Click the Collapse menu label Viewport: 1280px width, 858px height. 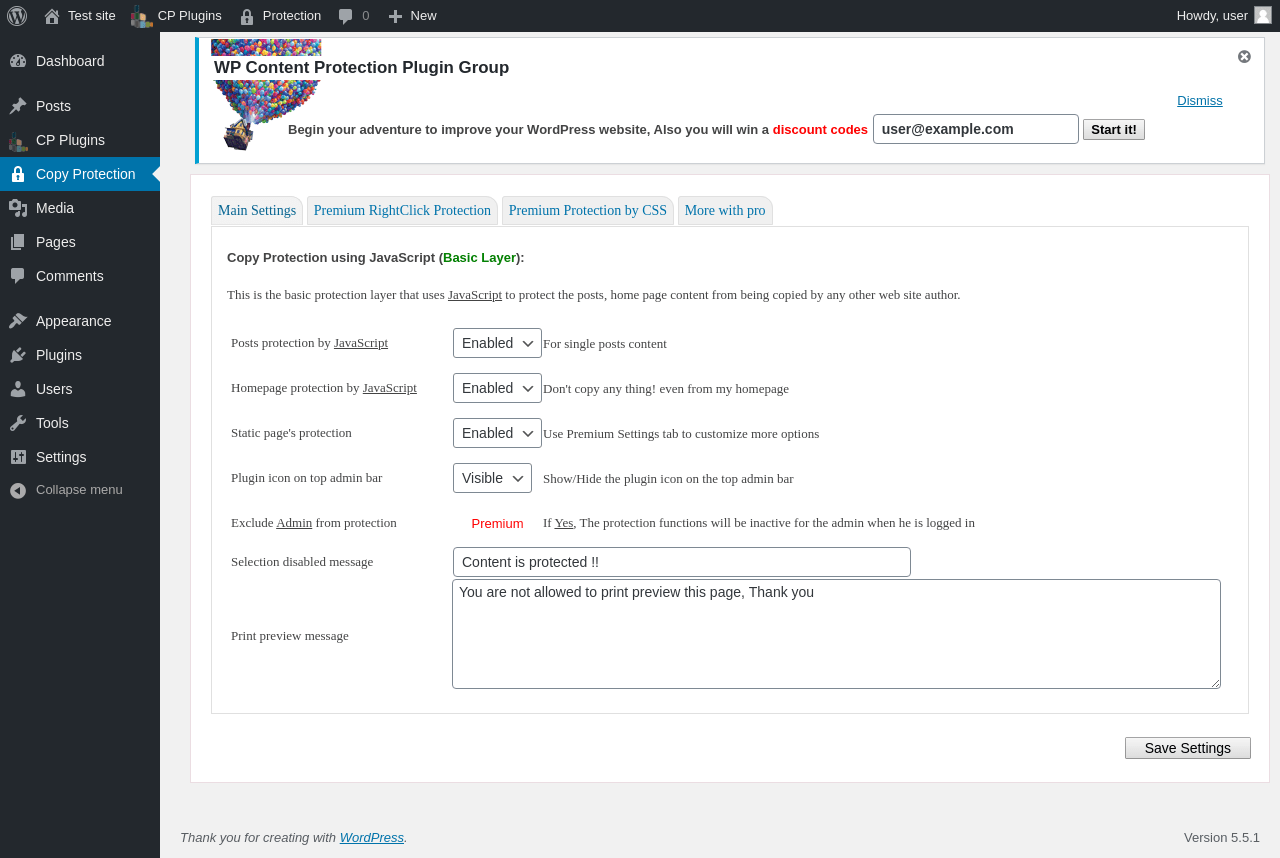click(x=79, y=490)
